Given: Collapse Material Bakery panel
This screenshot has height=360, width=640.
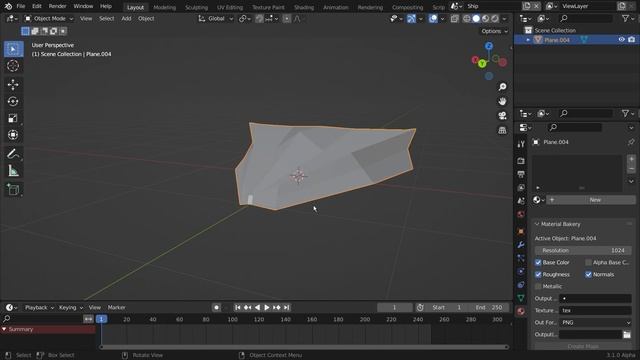Looking at the screenshot, I should coord(537,224).
